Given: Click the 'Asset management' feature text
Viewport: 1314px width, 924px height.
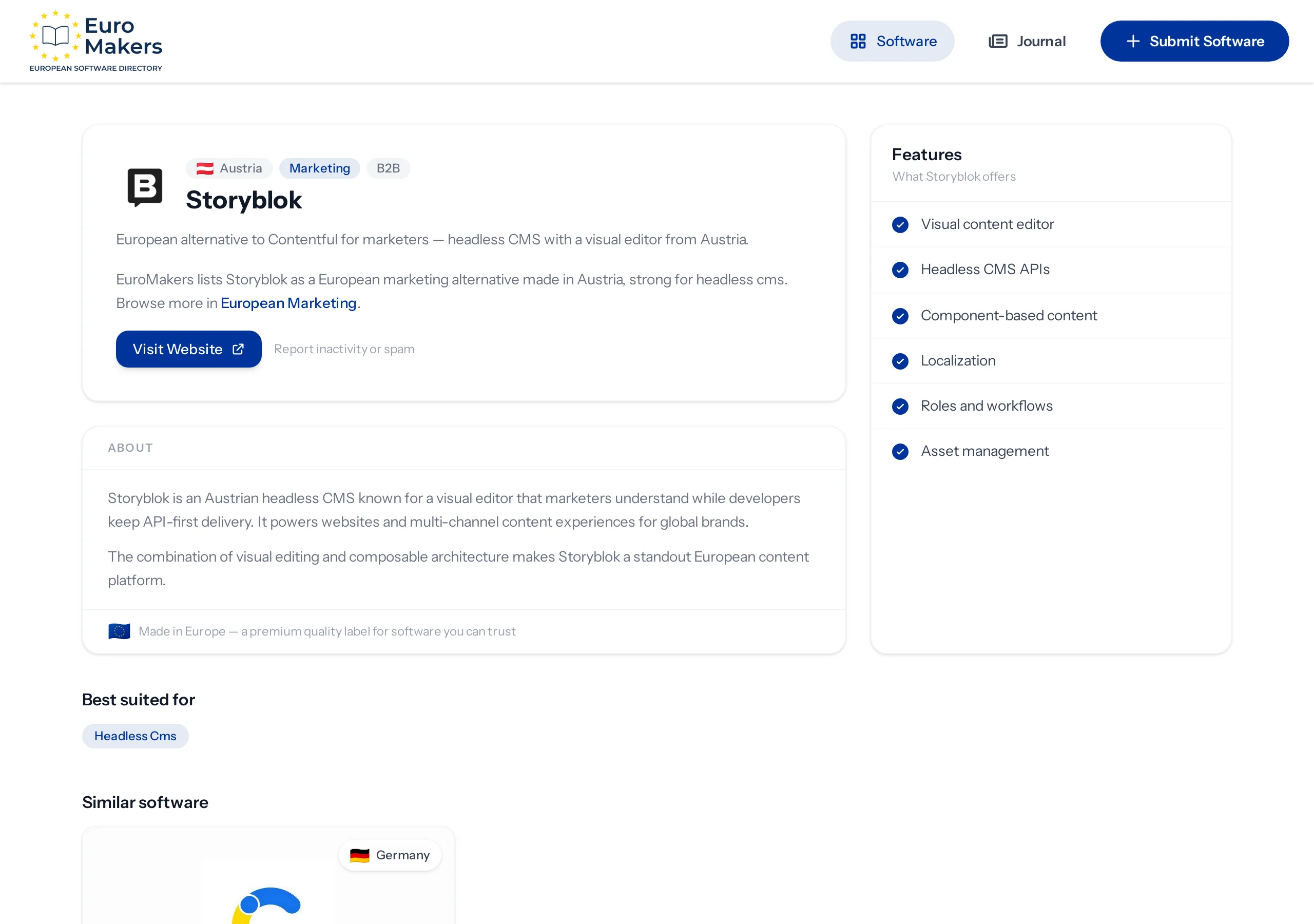Looking at the screenshot, I should [984, 452].
